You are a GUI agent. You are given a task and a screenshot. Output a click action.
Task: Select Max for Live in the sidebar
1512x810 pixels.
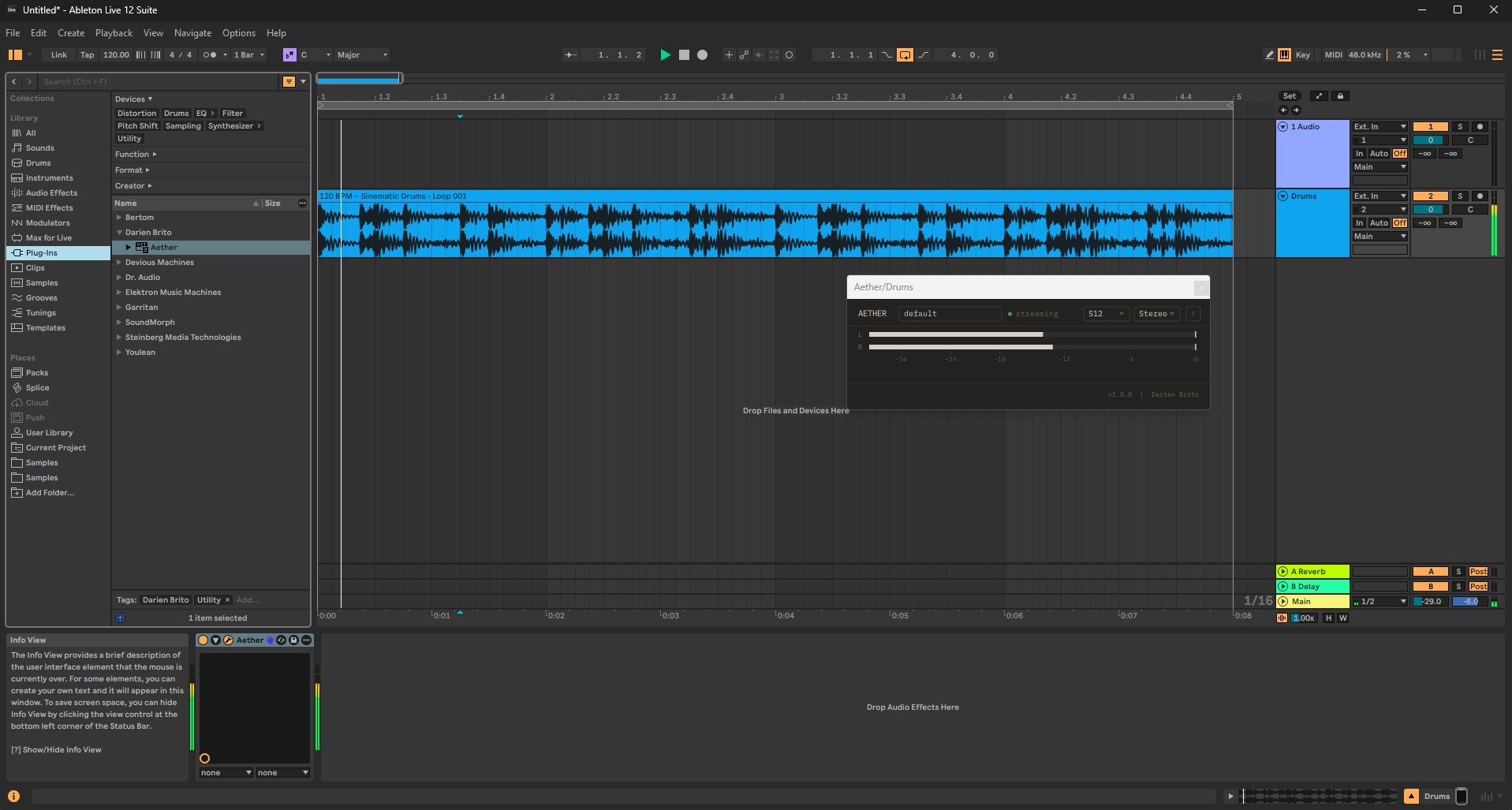[50, 237]
